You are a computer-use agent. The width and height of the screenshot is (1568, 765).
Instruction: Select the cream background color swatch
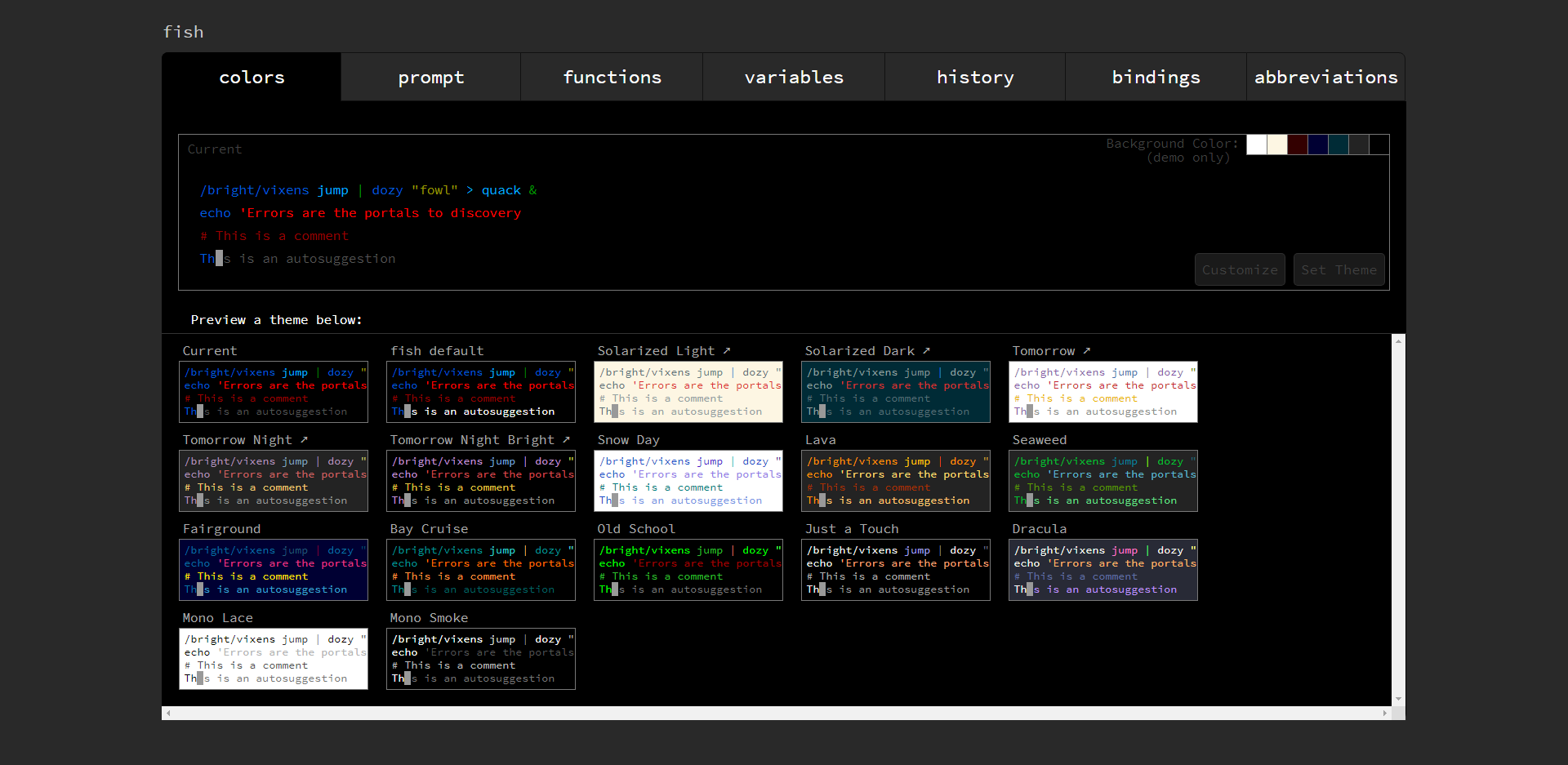point(1277,145)
